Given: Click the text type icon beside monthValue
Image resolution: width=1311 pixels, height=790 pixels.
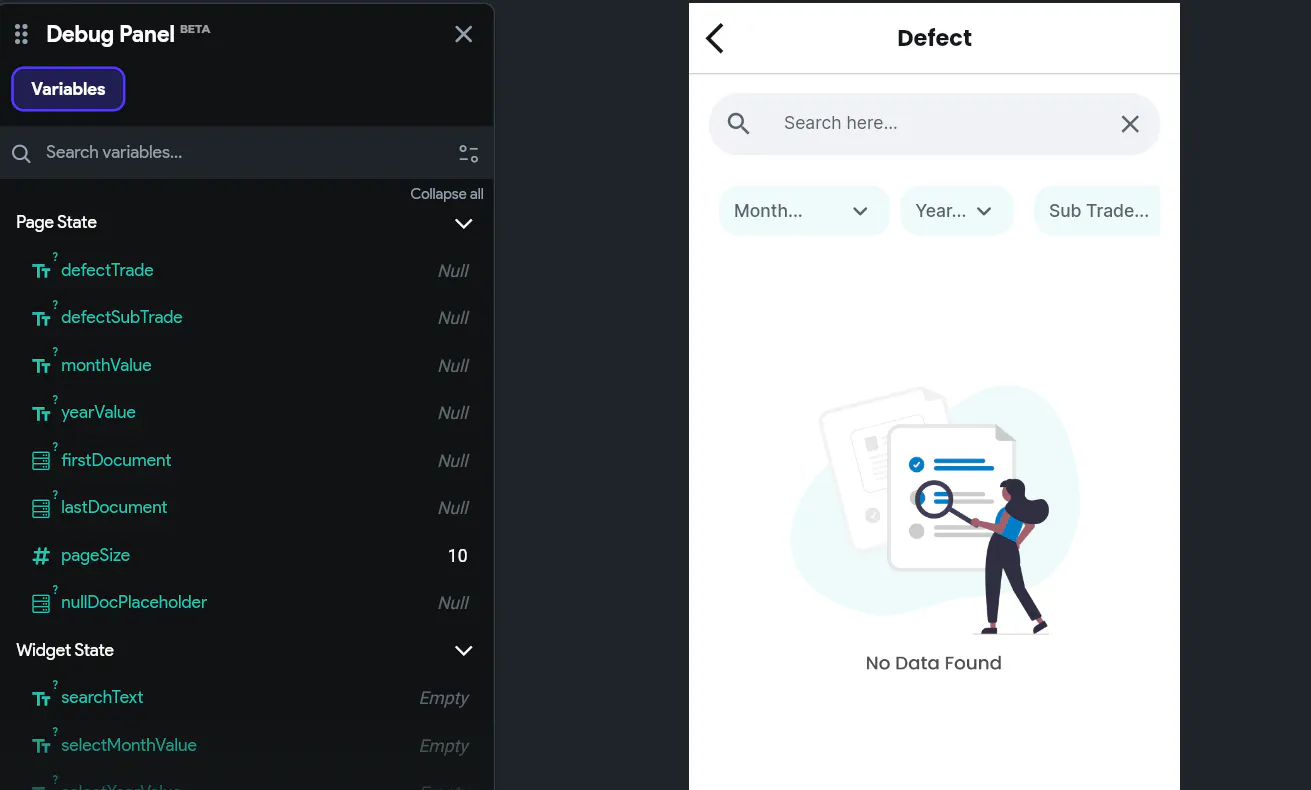Looking at the screenshot, I should pos(41,366).
